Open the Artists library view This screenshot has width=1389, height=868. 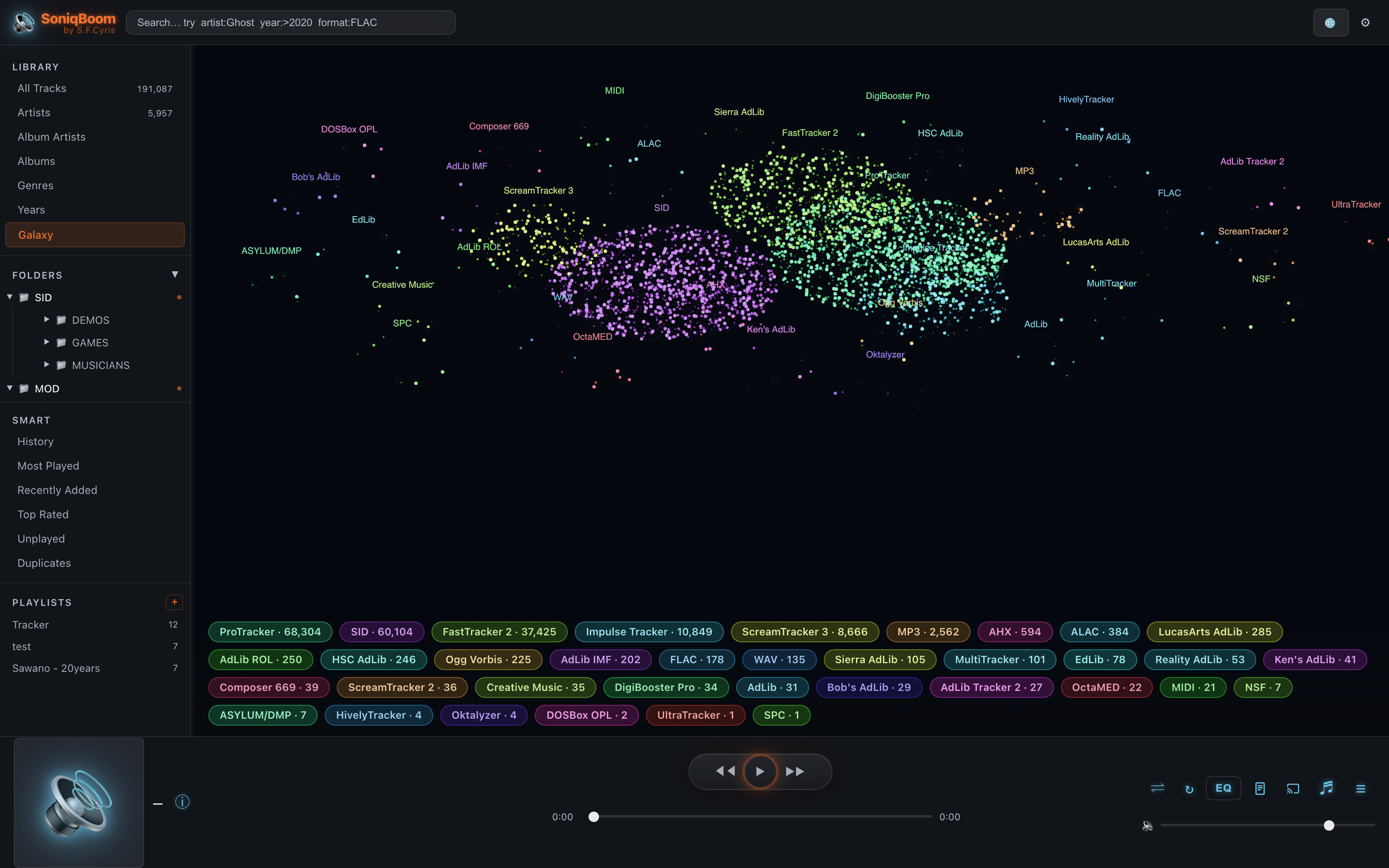(95, 112)
